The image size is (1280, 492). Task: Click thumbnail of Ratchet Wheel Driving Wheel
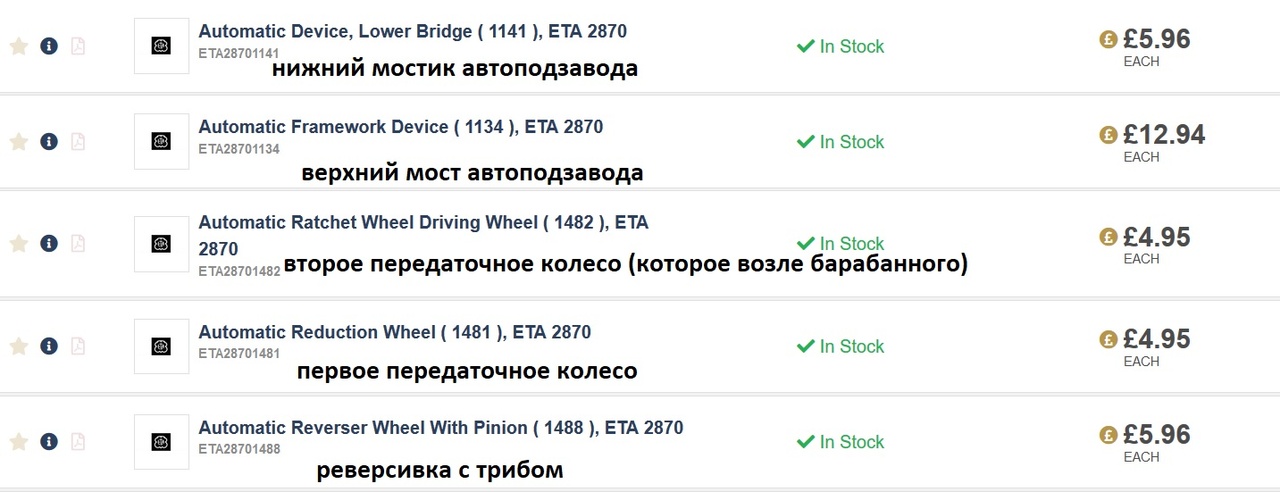click(161, 244)
